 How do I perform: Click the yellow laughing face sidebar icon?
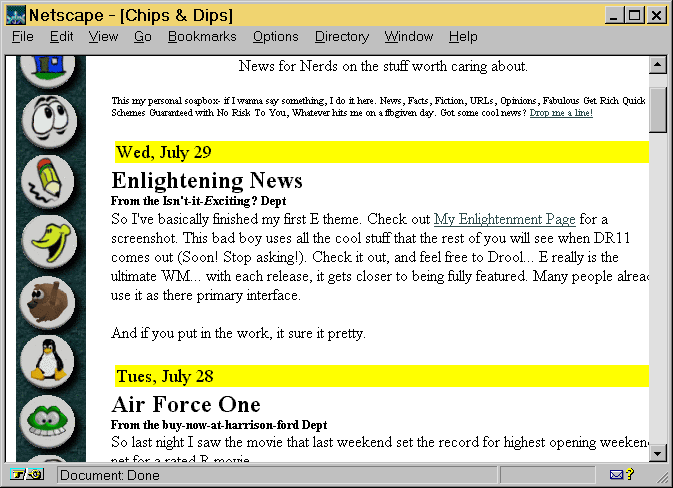pyautogui.click(x=49, y=242)
